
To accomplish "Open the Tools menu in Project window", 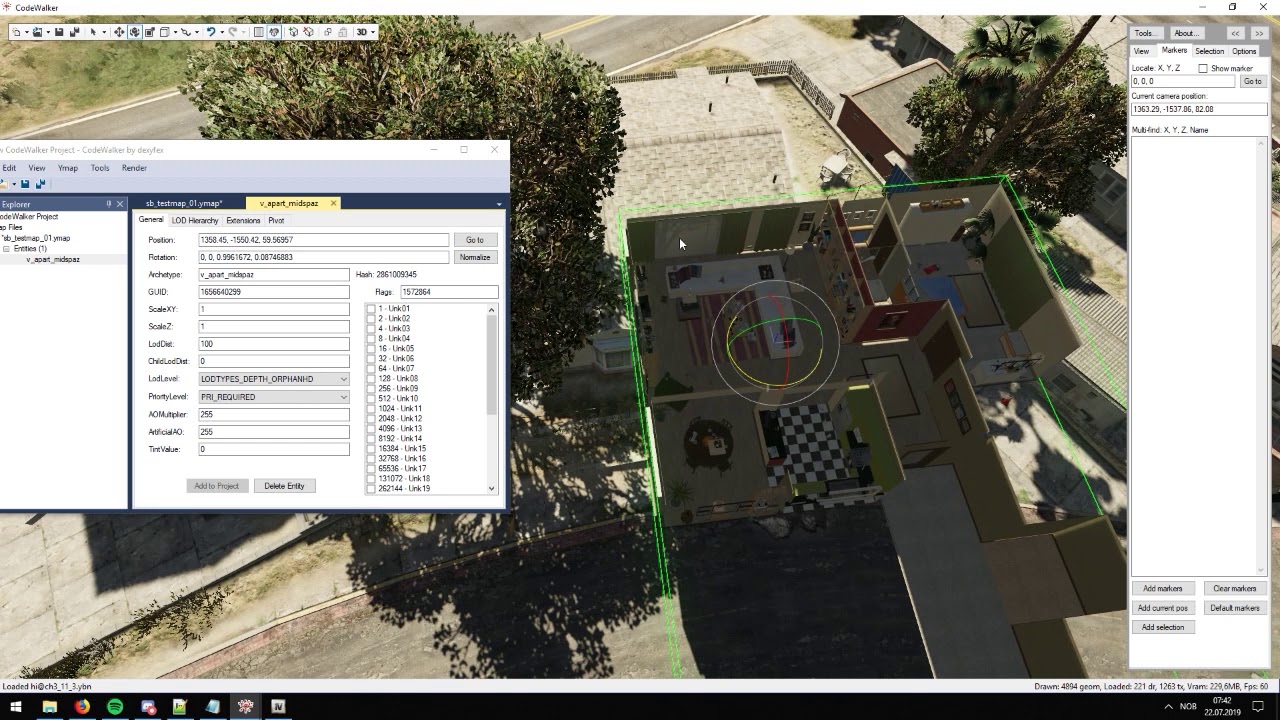I will [100, 168].
